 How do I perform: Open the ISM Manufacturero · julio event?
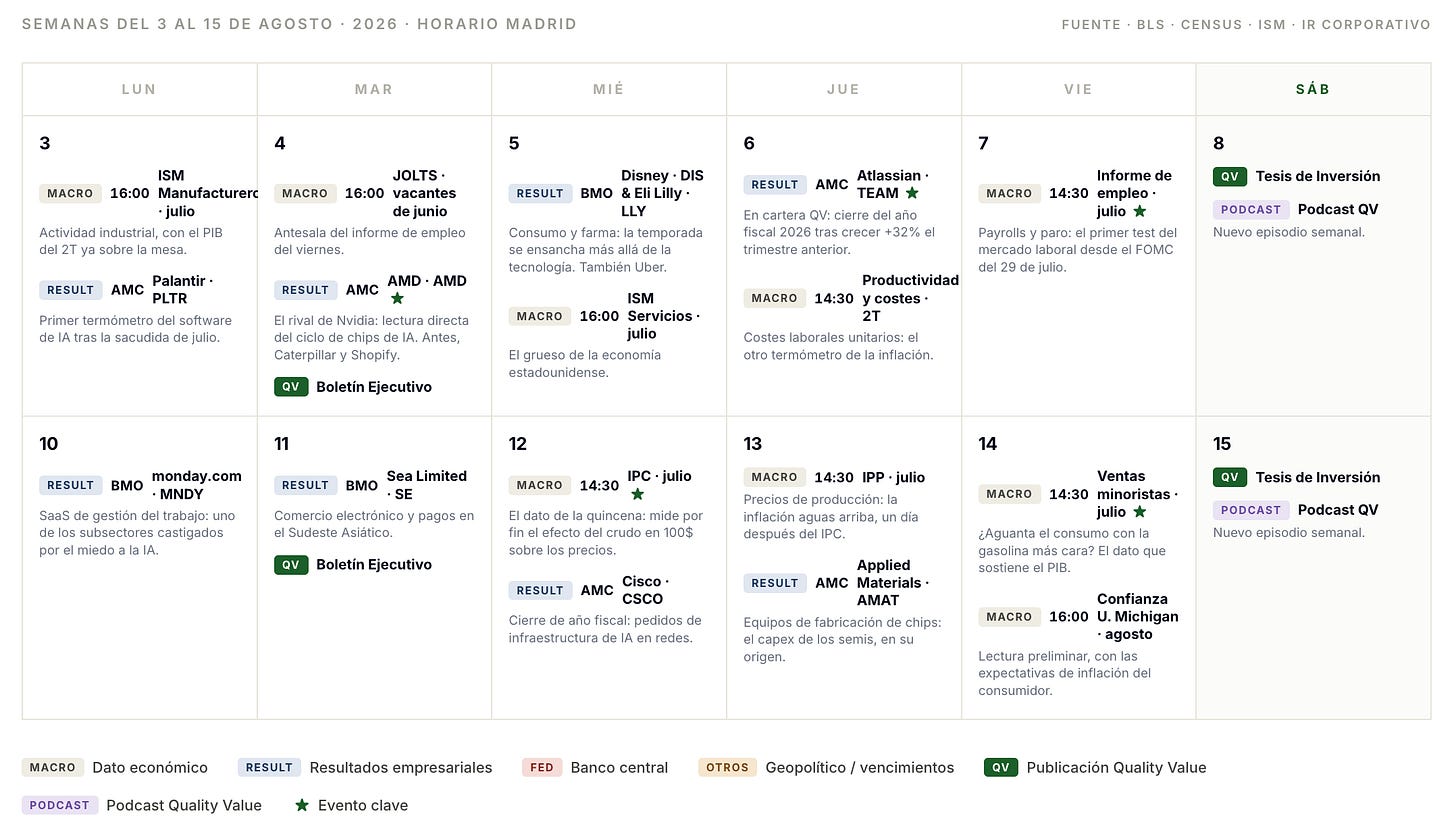(208, 193)
